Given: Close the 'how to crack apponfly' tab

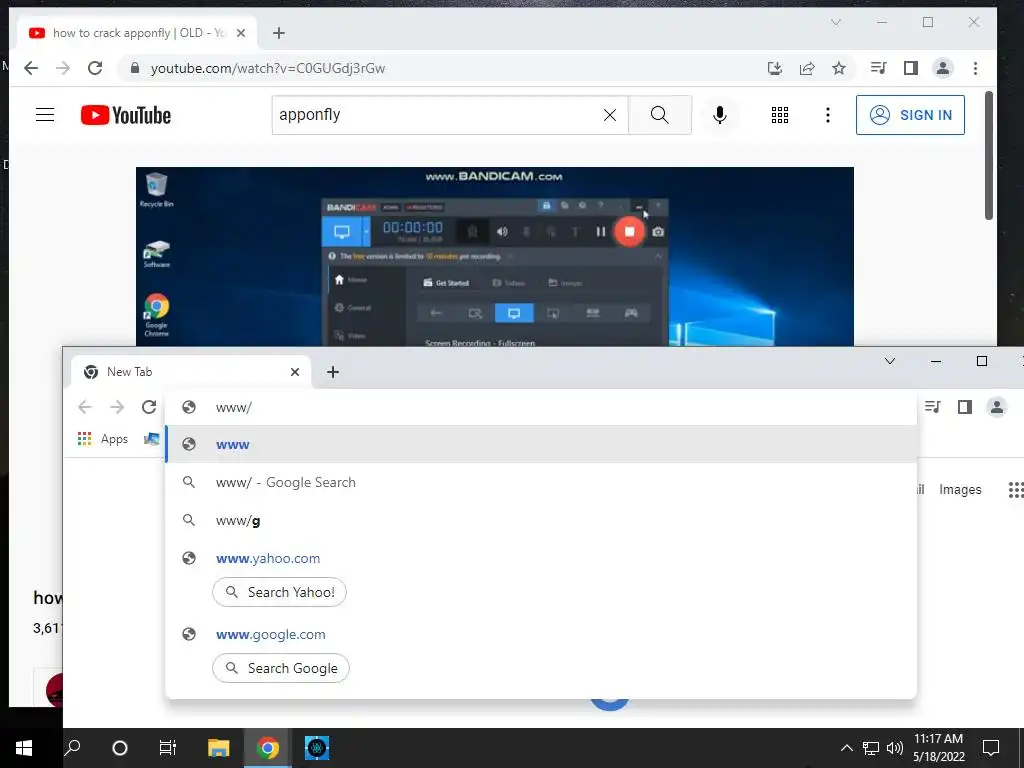Looking at the screenshot, I should (241, 33).
